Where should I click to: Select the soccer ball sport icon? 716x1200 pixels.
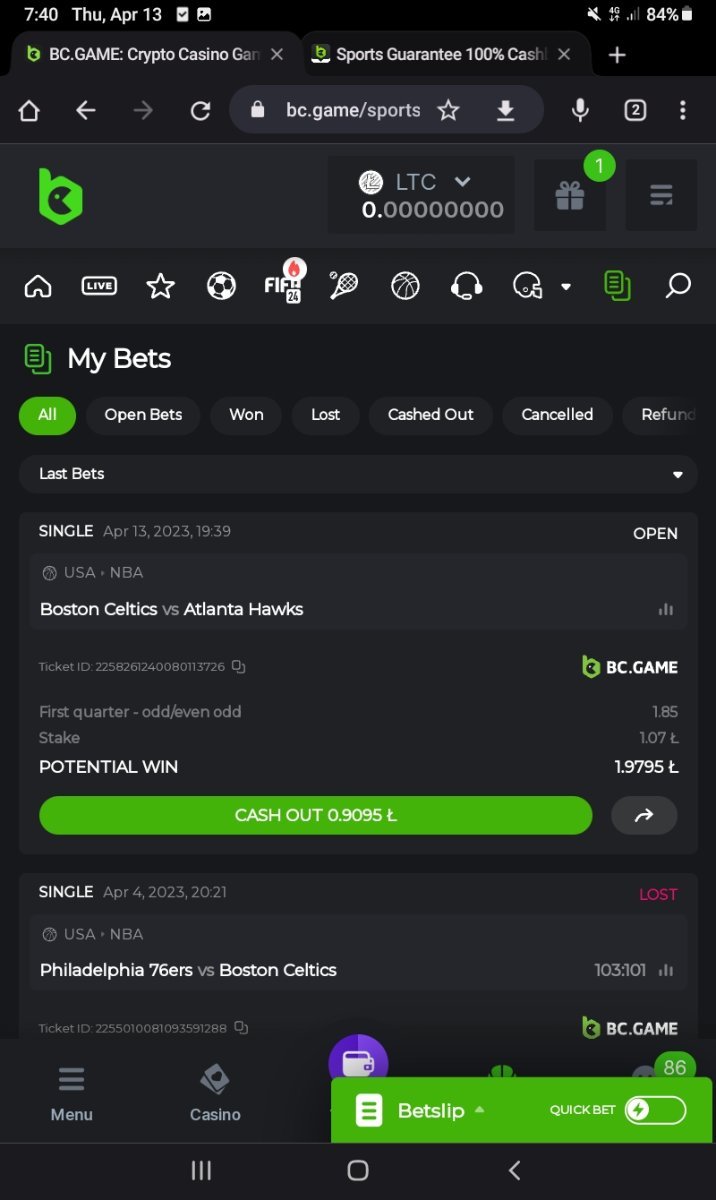221,287
